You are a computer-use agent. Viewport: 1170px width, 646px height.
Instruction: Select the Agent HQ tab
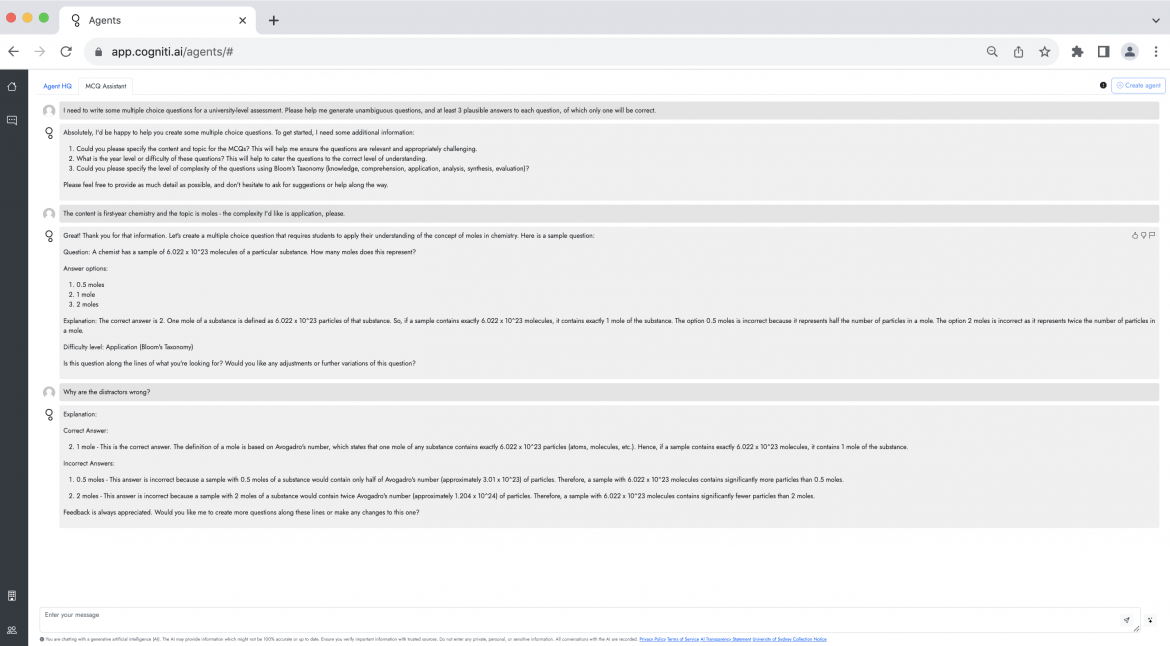pyautogui.click(x=57, y=86)
